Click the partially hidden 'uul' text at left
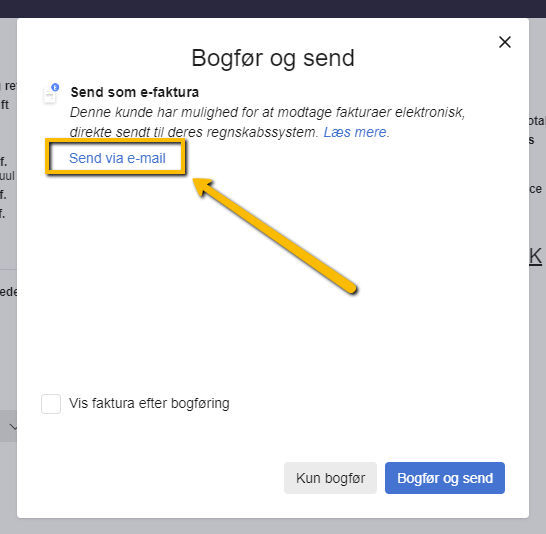546x534 pixels. point(7,176)
